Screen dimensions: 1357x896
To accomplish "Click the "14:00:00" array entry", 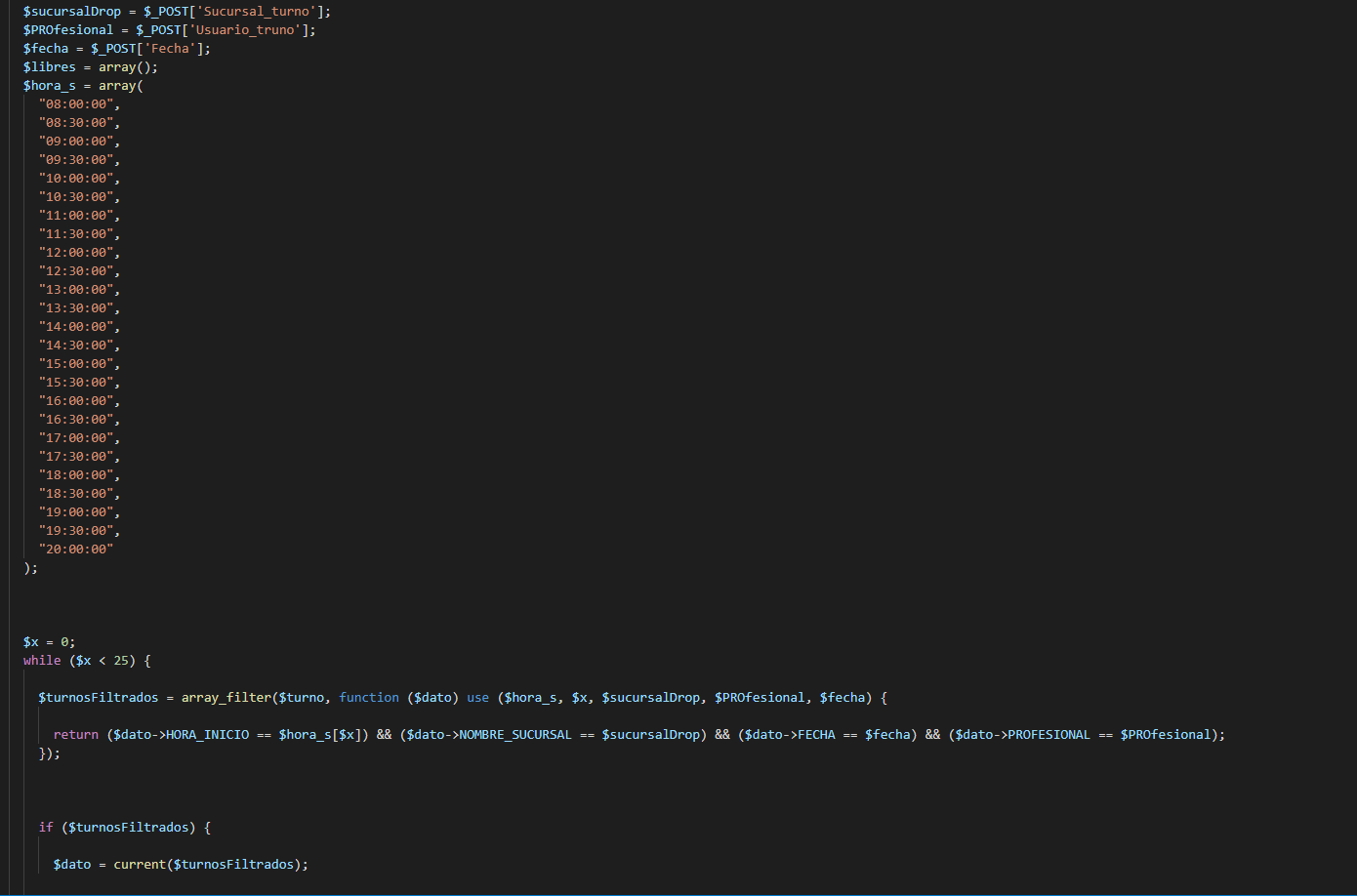I will 76,327.
